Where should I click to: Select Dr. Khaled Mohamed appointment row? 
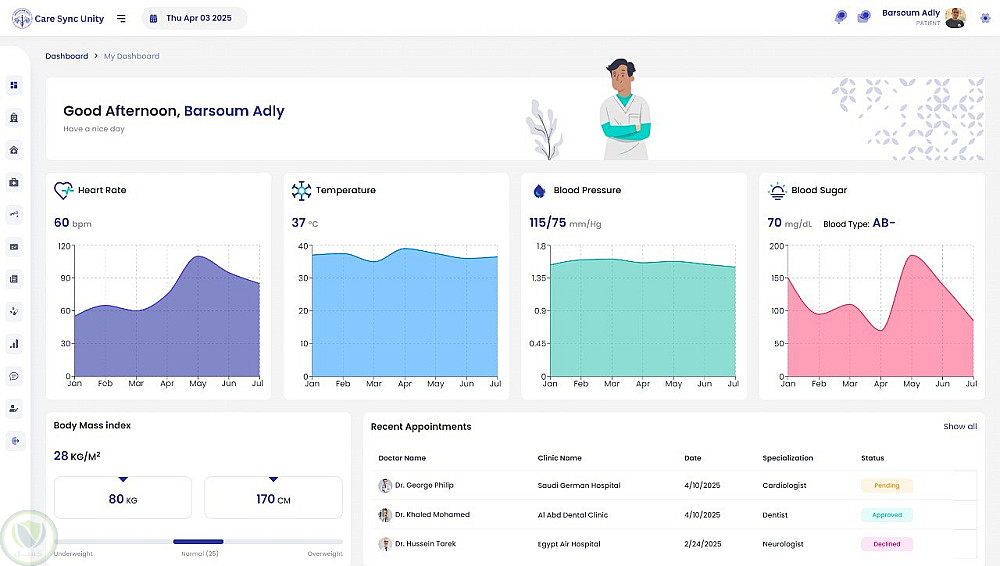[x=673, y=515]
